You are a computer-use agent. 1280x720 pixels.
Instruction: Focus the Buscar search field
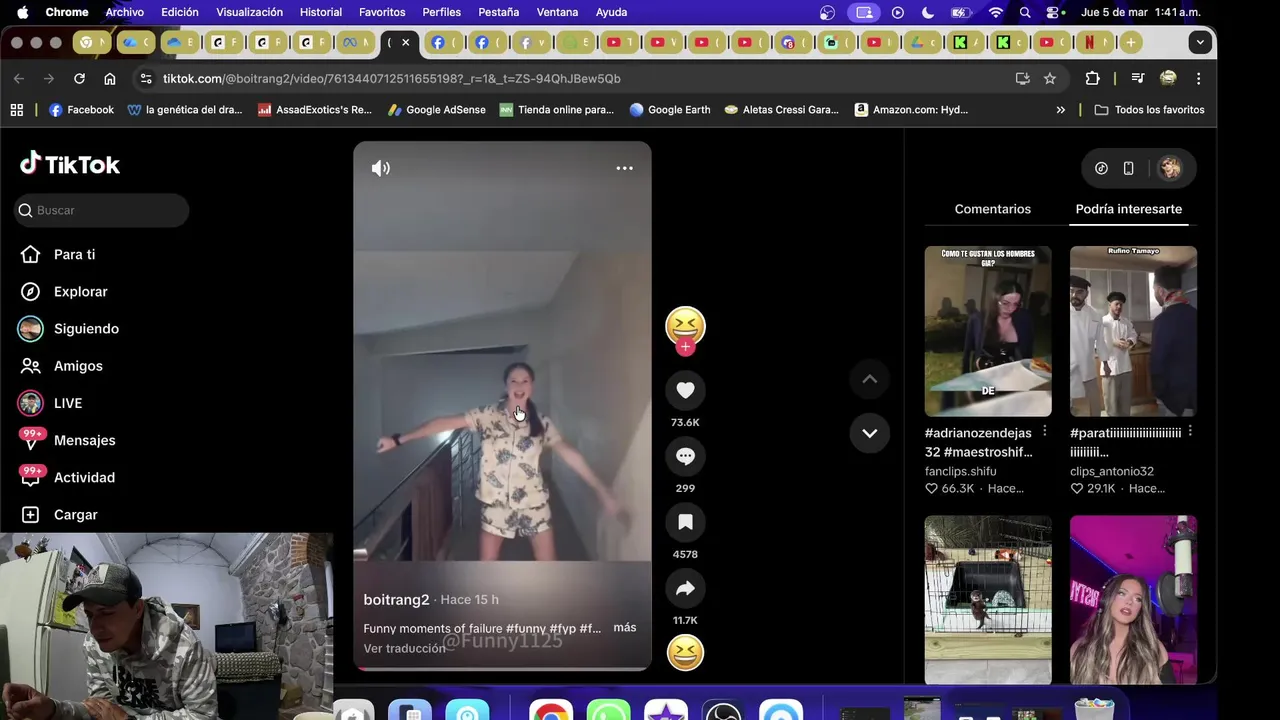click(x=102, y=210)
